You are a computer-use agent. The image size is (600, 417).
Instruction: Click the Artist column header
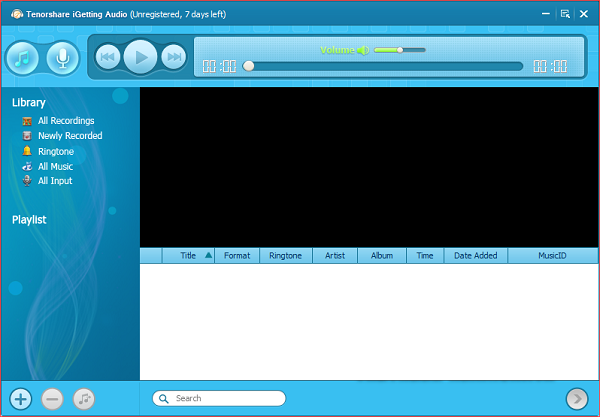335,256
